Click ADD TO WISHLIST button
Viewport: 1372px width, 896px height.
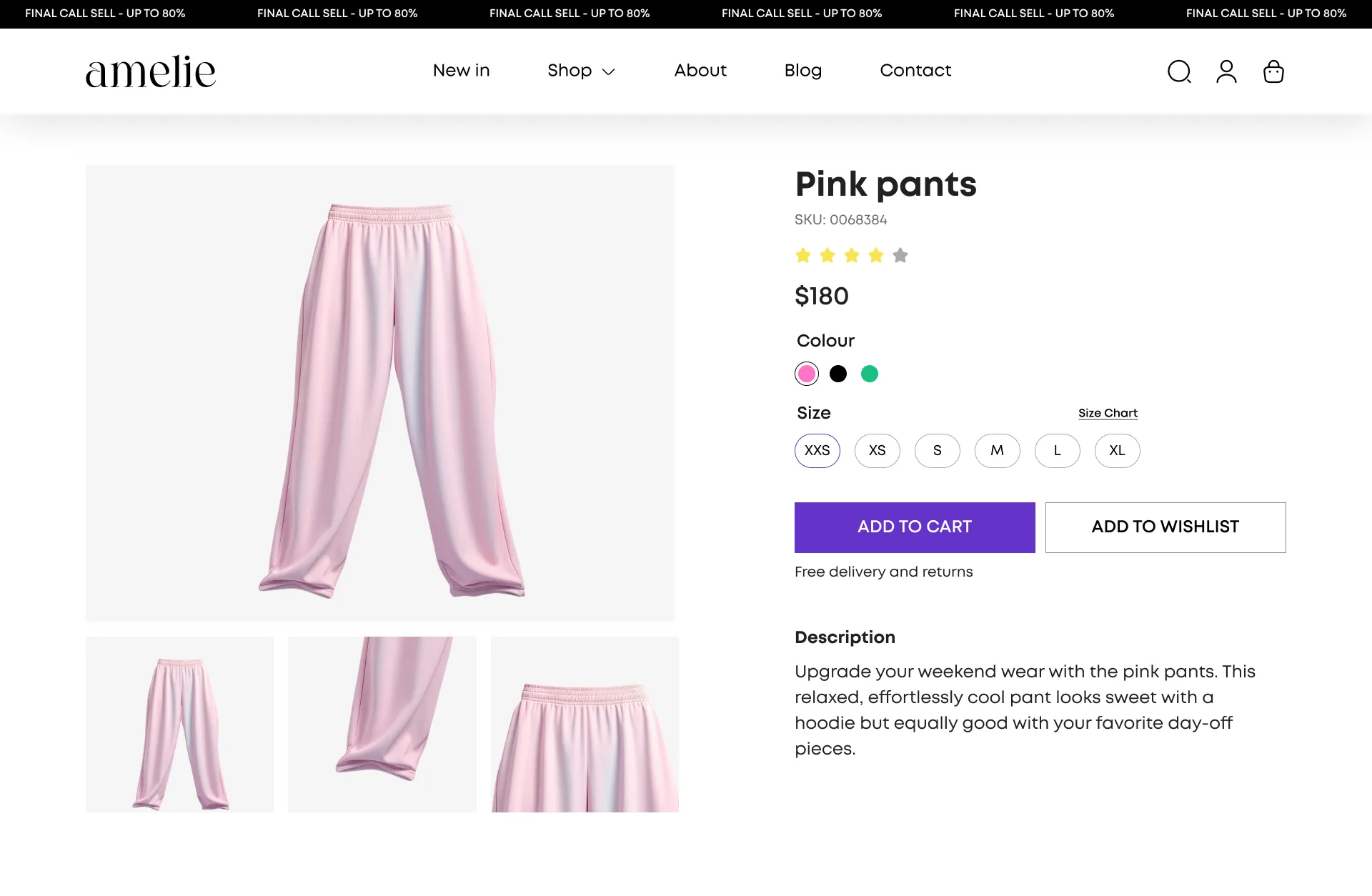pos(1165,527)
